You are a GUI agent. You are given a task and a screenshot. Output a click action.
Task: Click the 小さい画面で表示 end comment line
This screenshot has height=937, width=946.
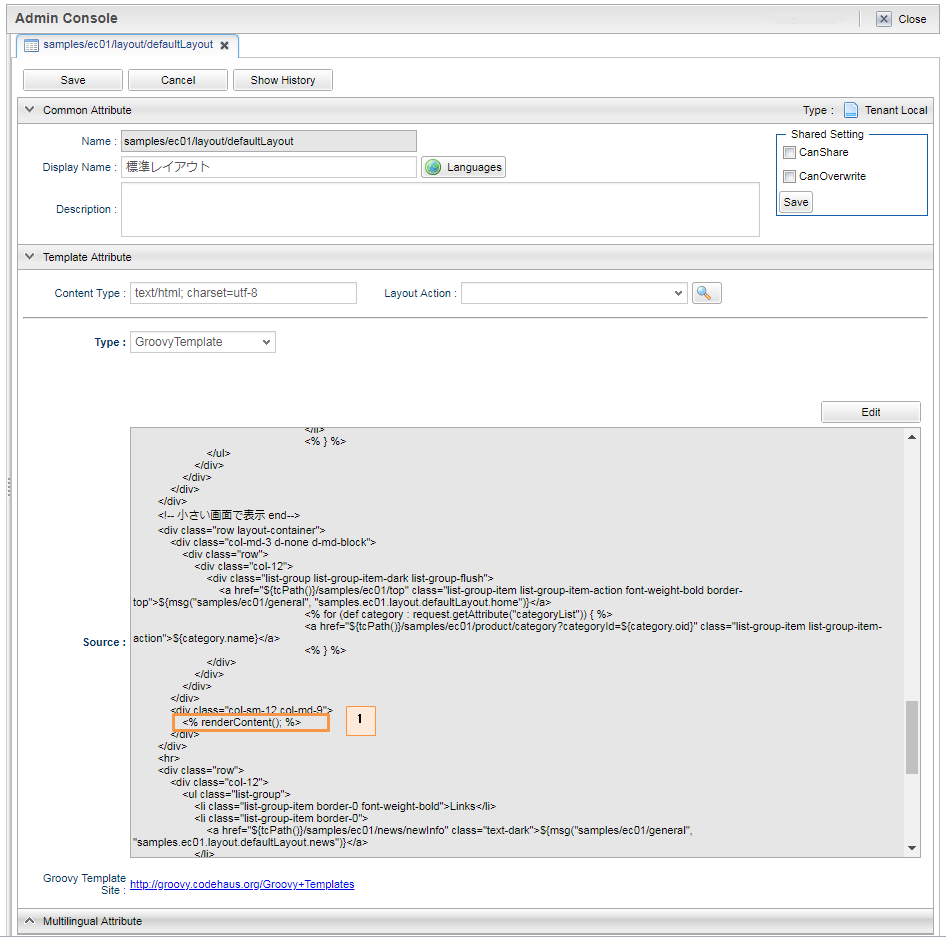(x=229, y=515)
